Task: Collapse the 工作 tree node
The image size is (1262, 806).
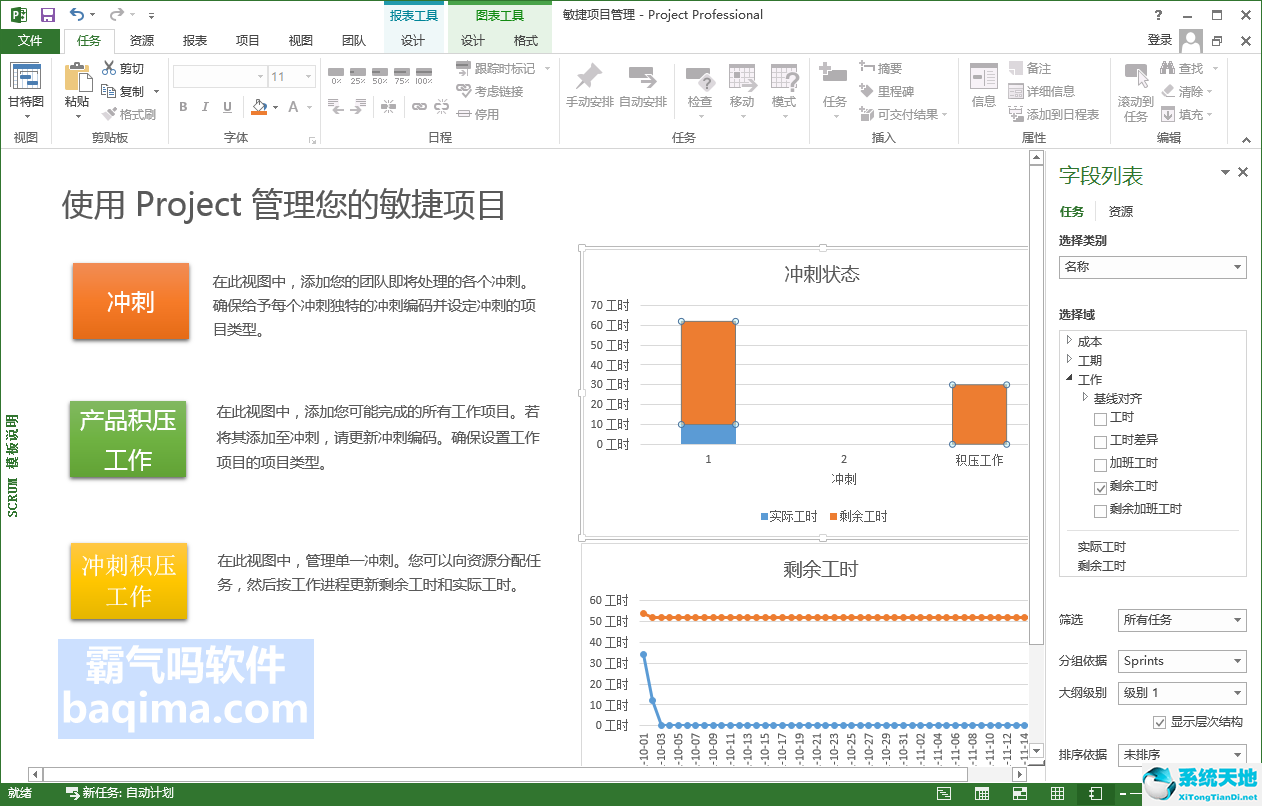Action: pos(1069,379)
